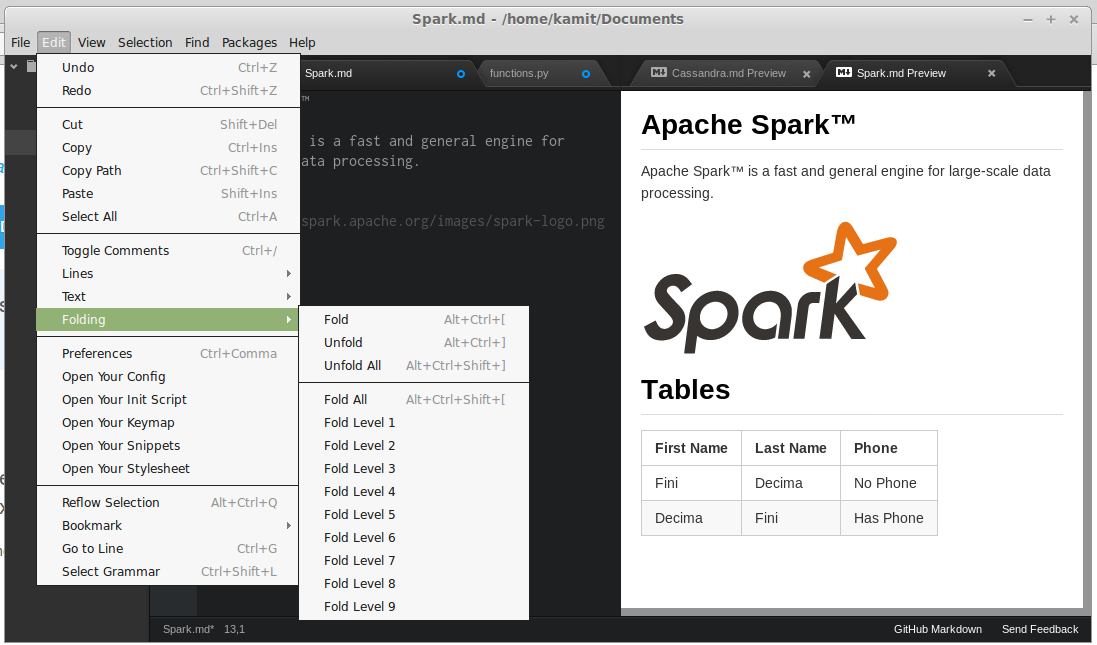This screenshot has height=645, width=1097.
Task: Click the highlighted Folding submenu item
Action: pos(168,320)
